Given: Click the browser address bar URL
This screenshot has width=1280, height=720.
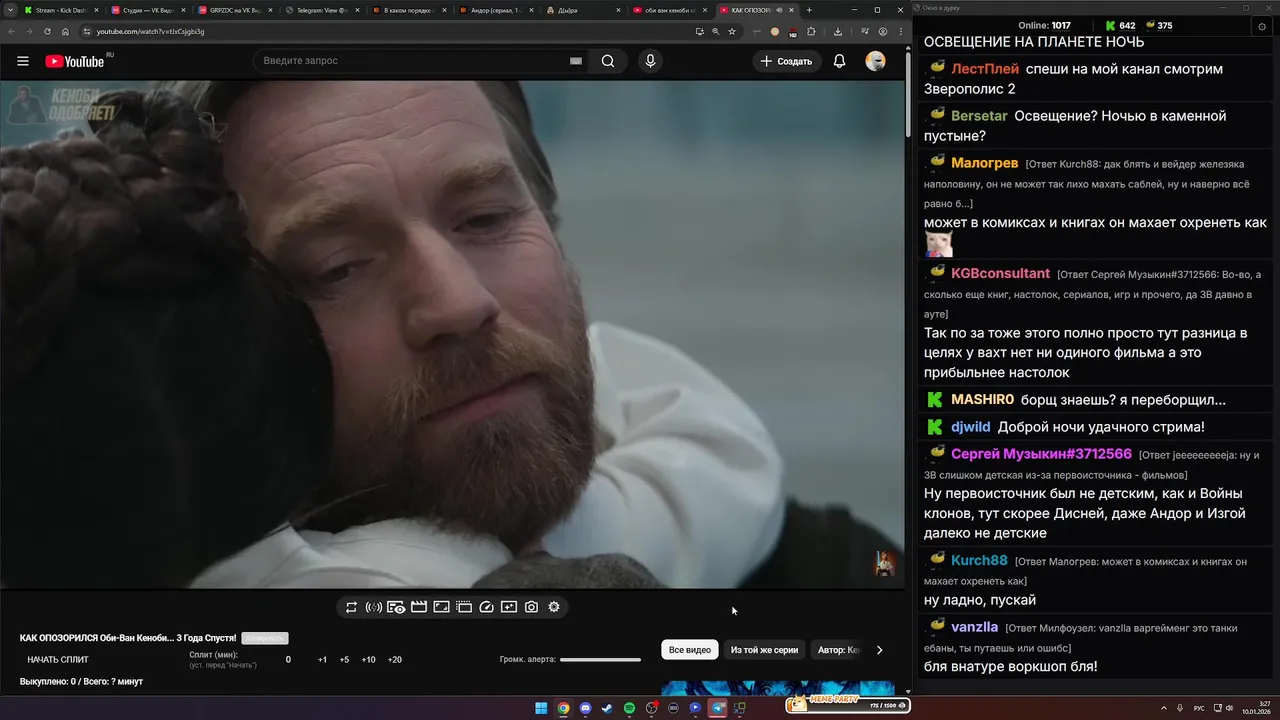Looking at the screenshot, I should (x=150, y=31).
